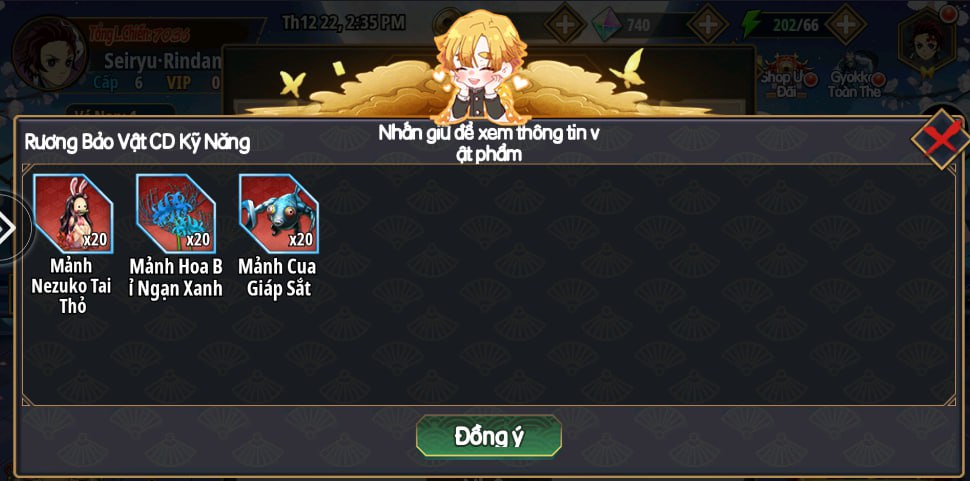Select the Mảnh Nezuko Tai Thỏ item icon

[73, 213]
